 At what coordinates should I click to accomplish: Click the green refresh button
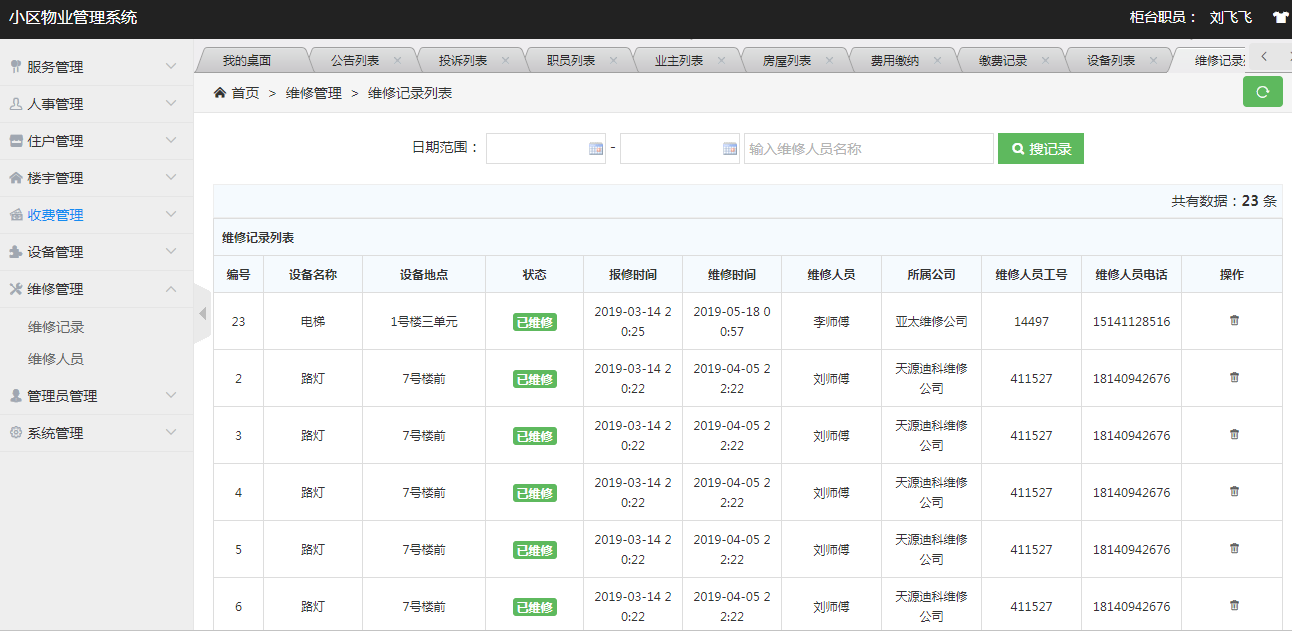[1262, 92]
